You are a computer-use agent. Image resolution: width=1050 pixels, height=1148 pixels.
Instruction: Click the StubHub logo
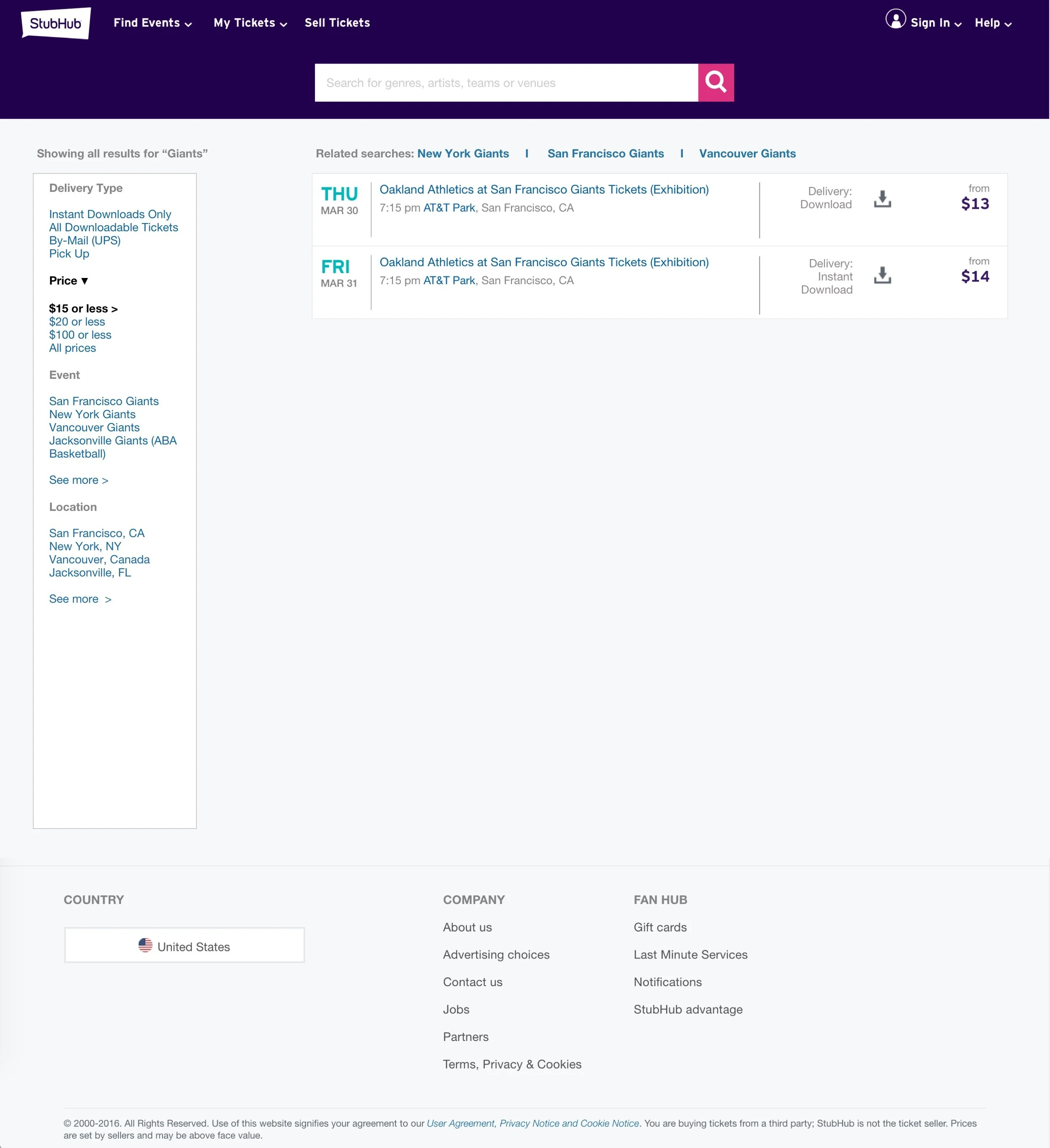[56, 24]
